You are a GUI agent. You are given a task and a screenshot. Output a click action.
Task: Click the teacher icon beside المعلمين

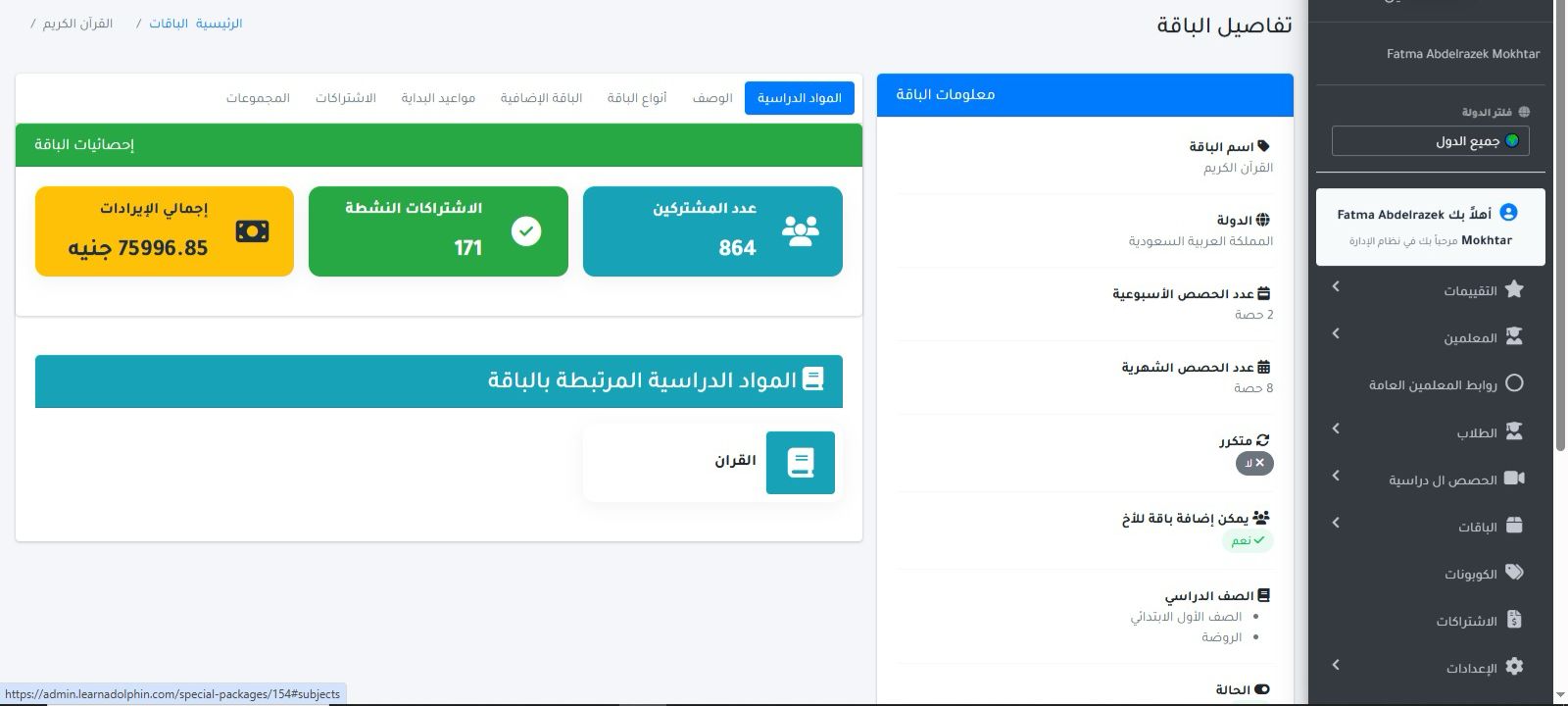pos(1514,336)
